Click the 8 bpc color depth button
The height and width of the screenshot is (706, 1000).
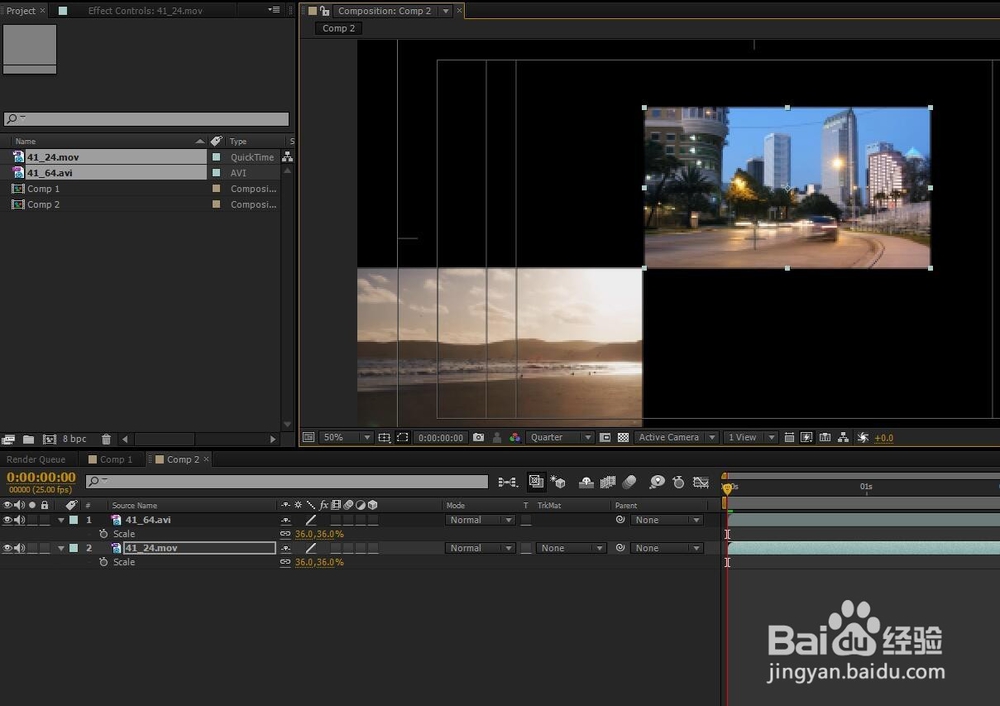75,439
